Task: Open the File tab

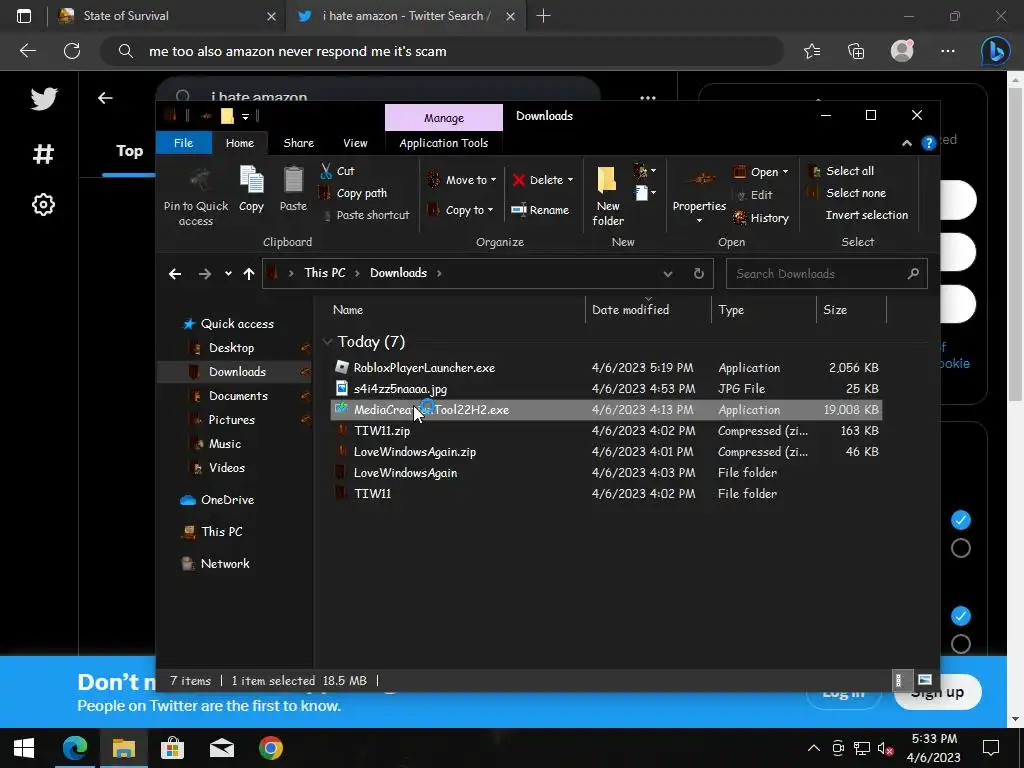Action: pos(184,143)
